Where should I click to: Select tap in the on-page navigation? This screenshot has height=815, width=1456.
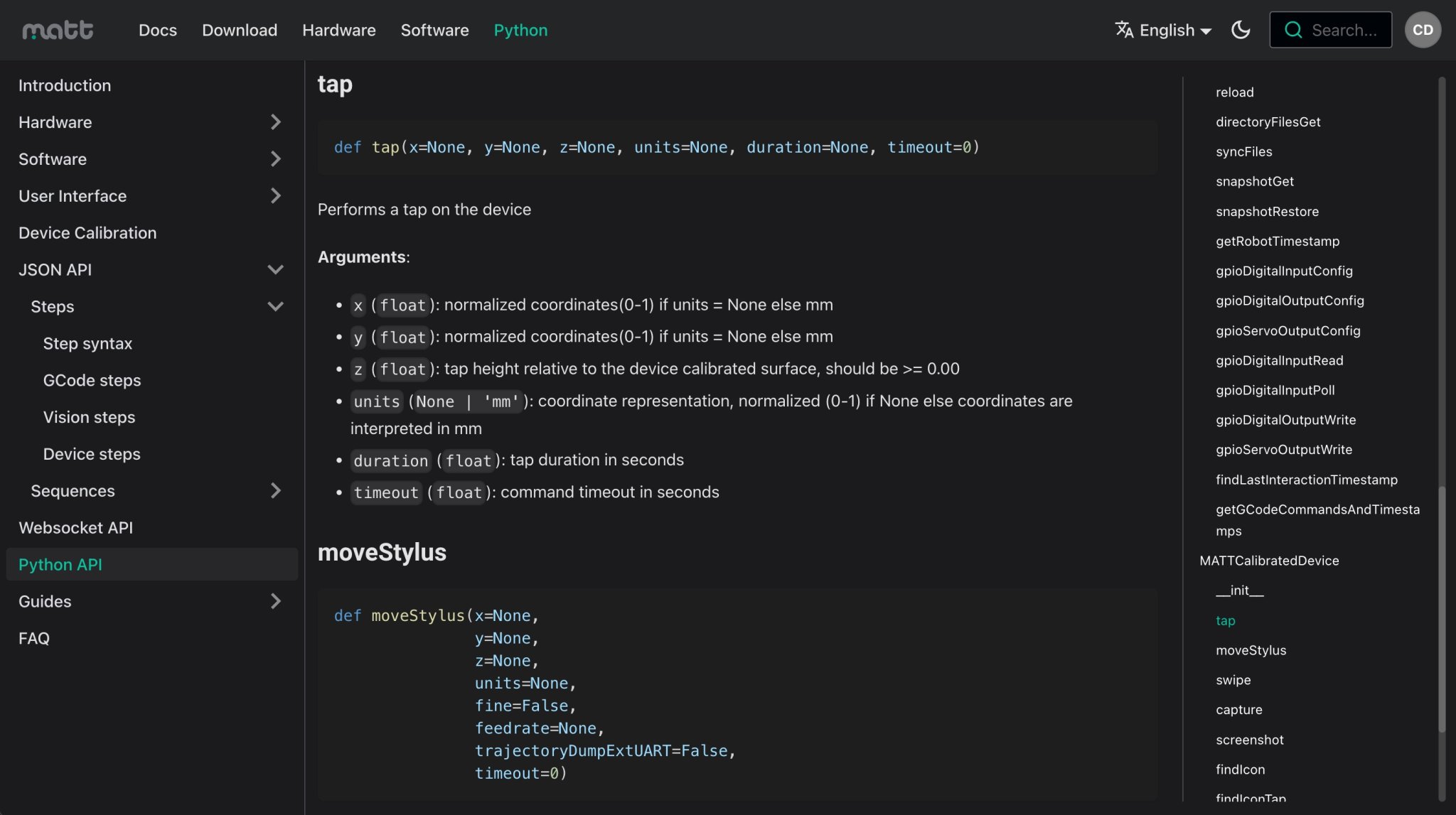(x=1225, y=620)
